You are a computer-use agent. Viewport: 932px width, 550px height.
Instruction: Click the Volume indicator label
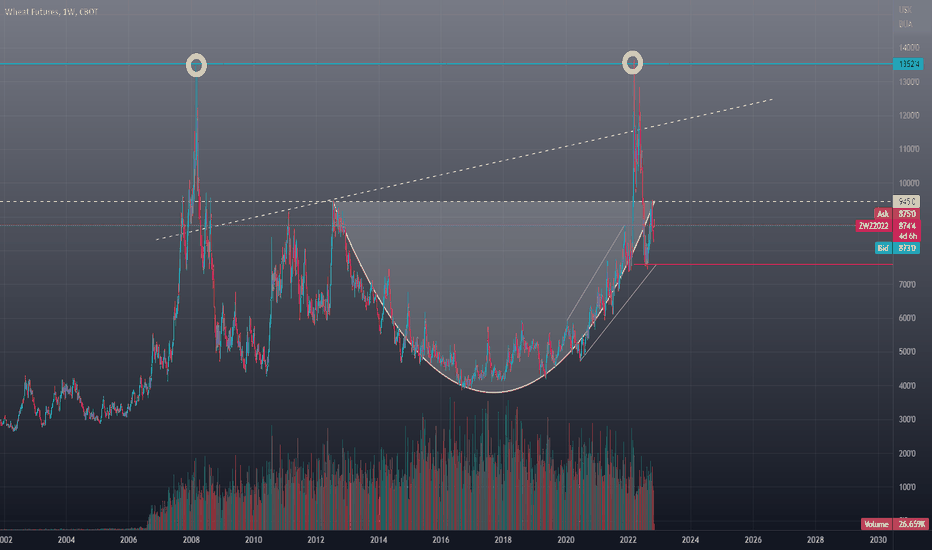click(877, 524)
